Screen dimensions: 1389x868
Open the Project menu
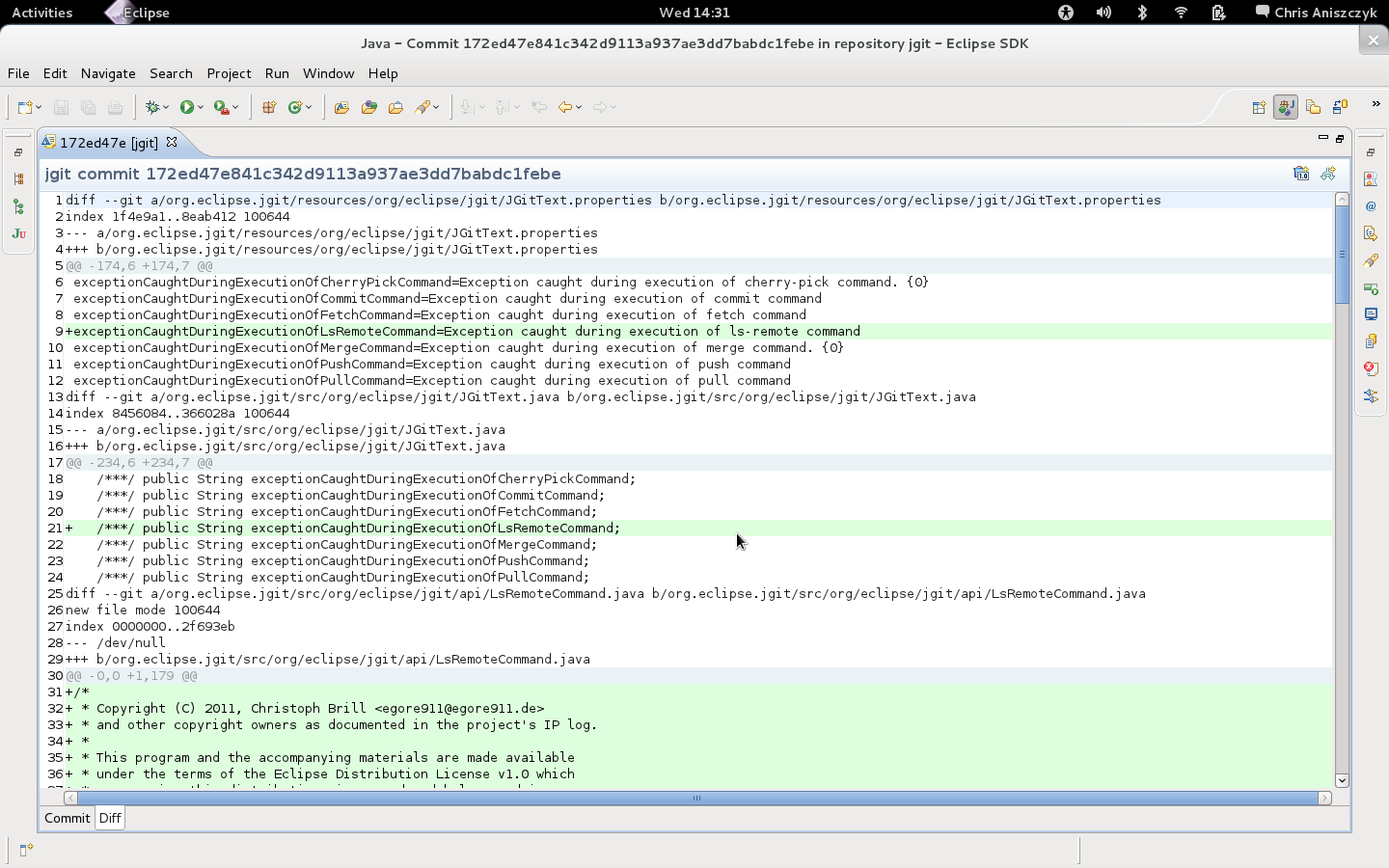pyautogui.click(x=229, y=73)
